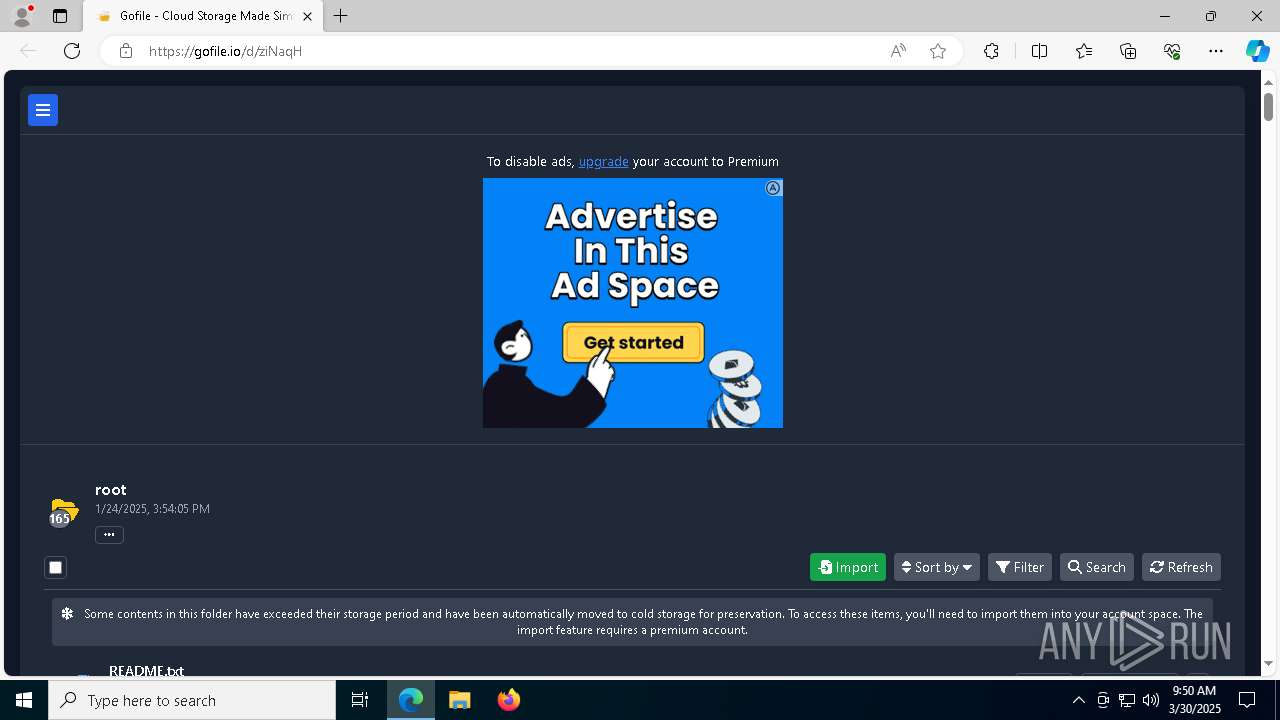
Task: Show hidden system tray icons
Action: [x=1078, y=700]
